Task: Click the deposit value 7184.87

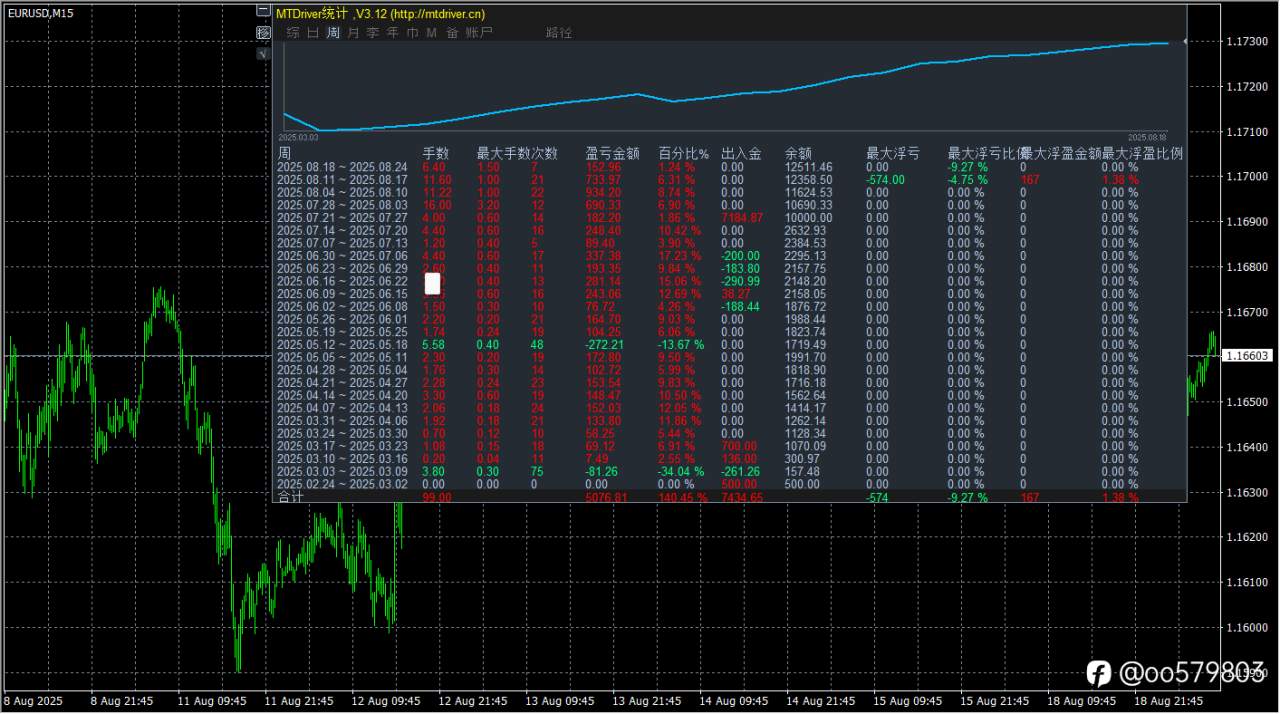Action: (x=742, y=218)
